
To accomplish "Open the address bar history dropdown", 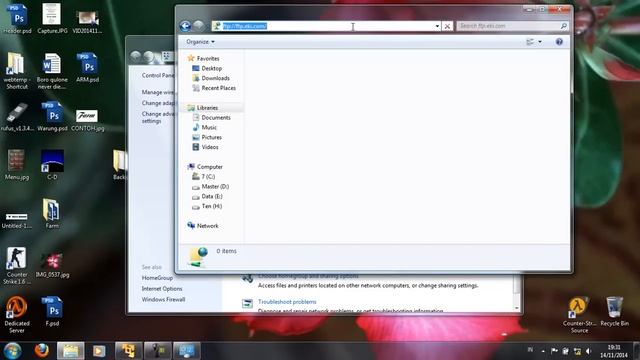I will click(437, 26).
